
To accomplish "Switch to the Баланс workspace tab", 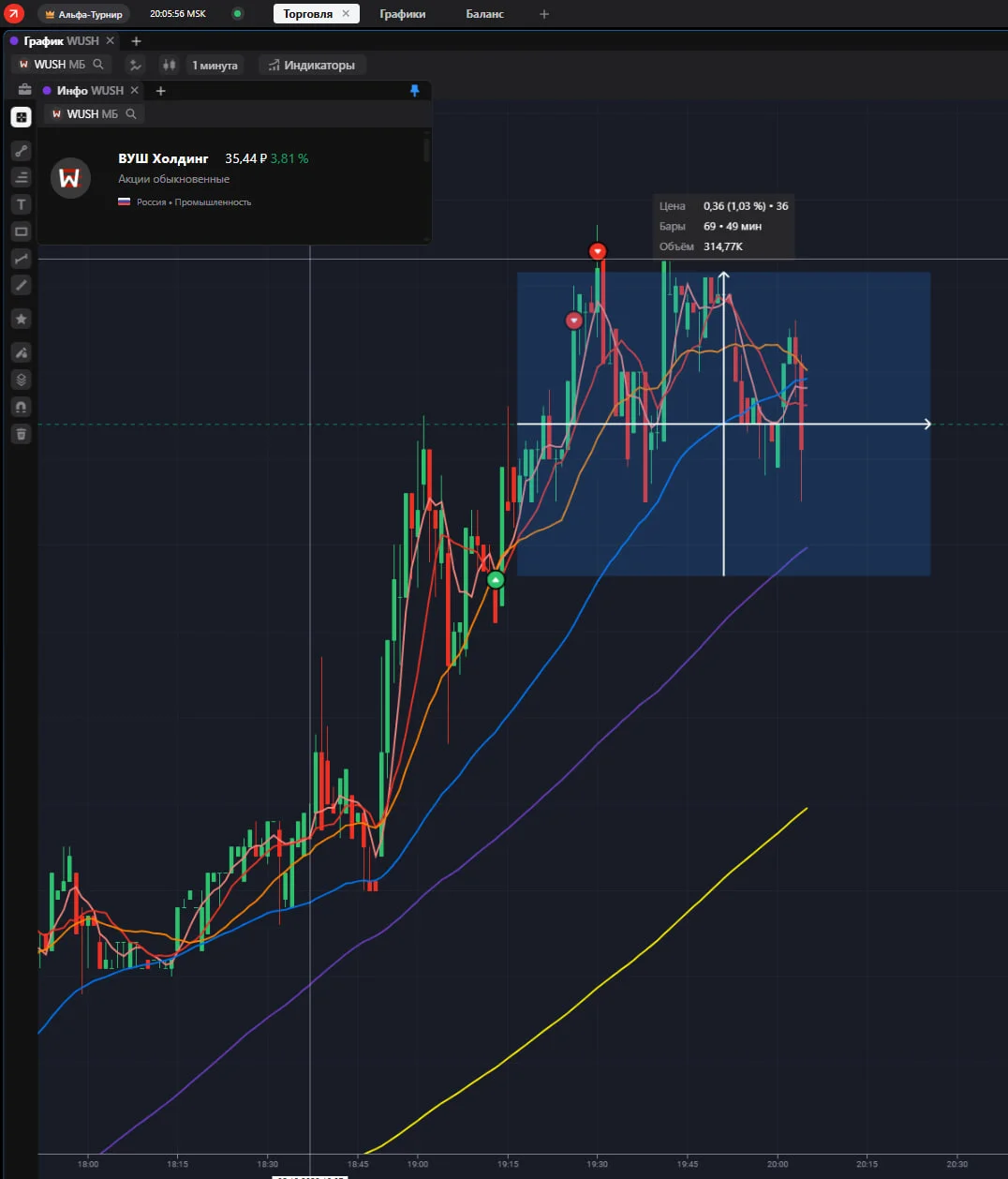I will click(484, 14).
